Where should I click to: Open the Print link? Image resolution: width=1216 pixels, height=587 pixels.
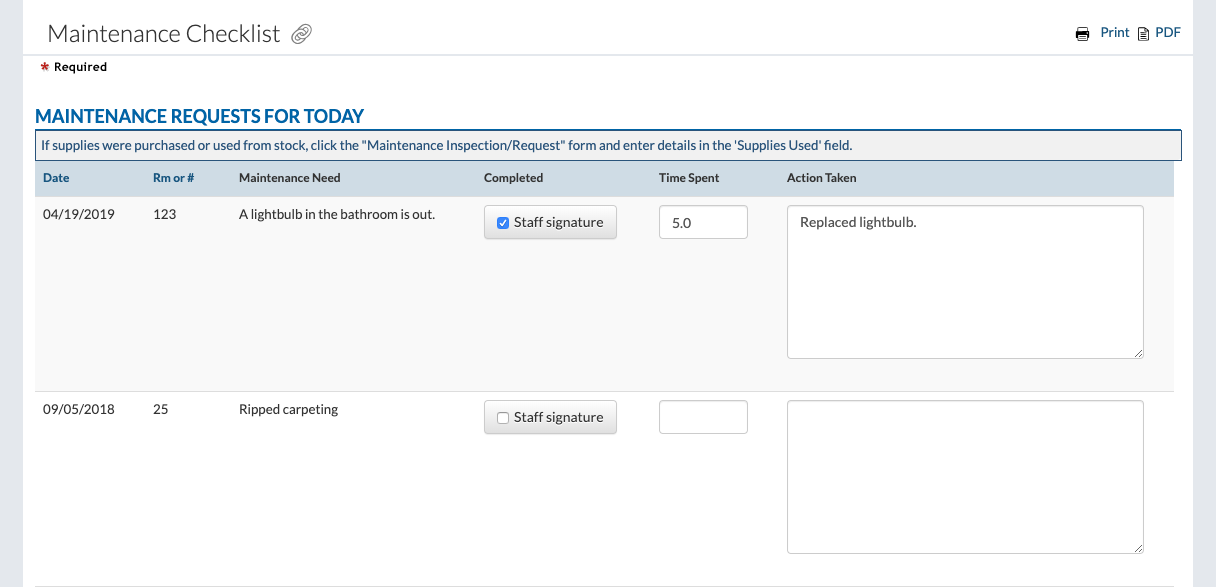point(1115,33)
